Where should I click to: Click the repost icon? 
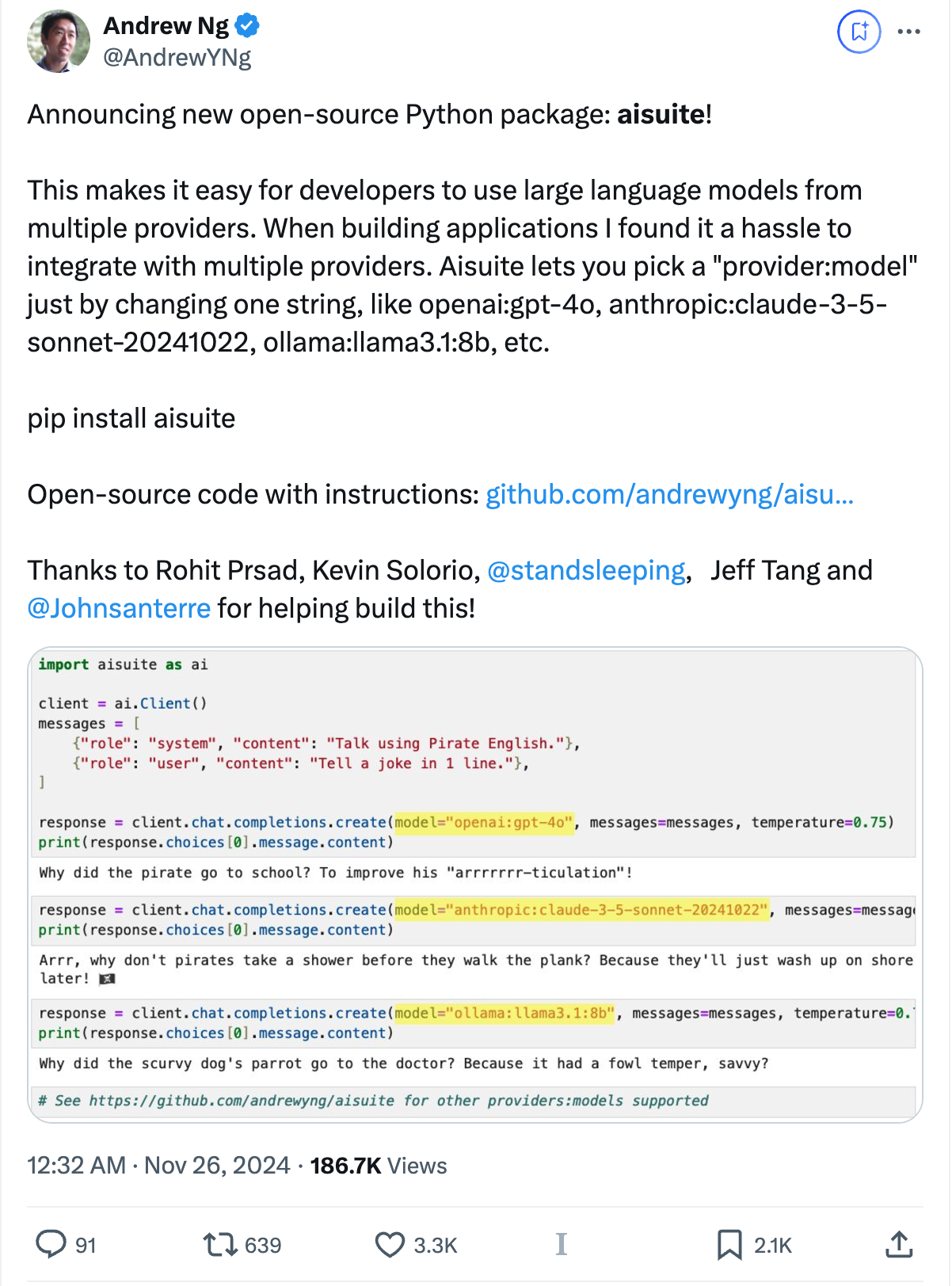point(220,1244)
